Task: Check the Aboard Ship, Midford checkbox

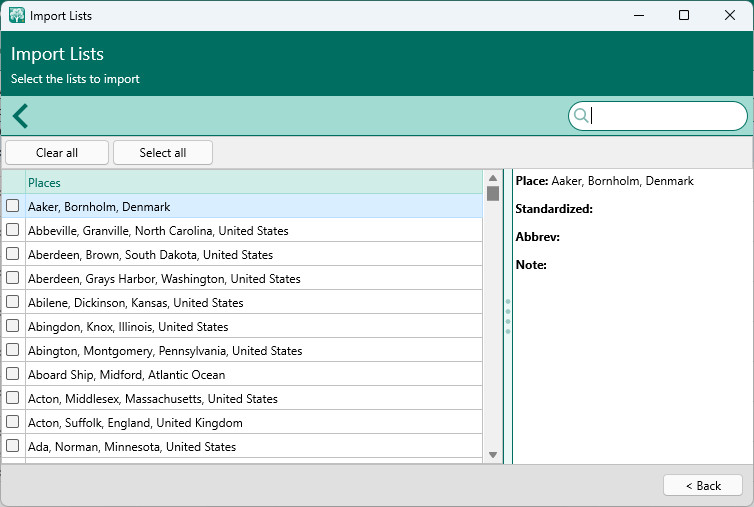Action: [13, 374]
